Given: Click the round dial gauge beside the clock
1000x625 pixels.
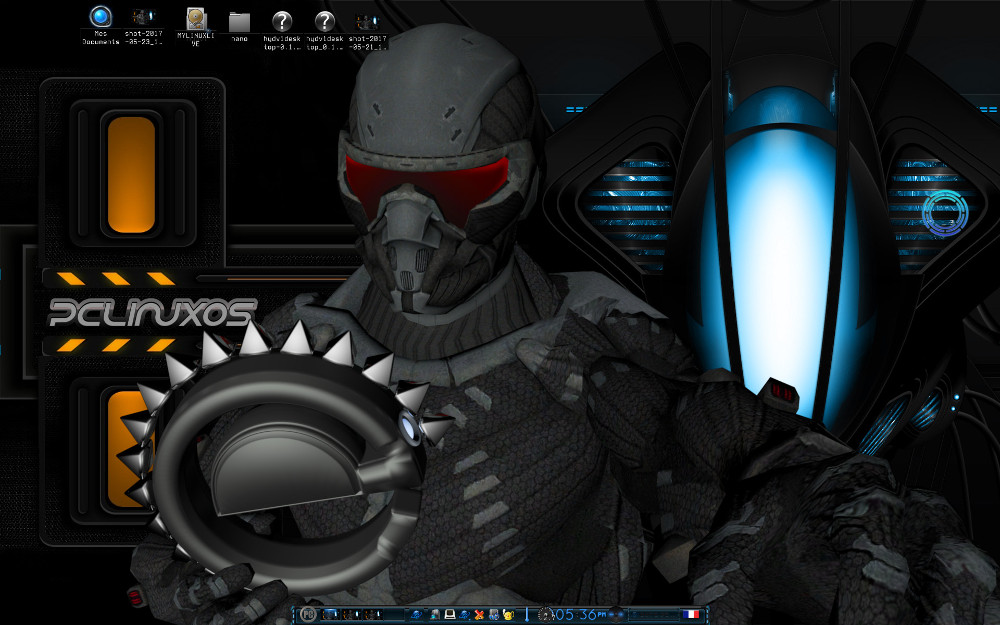Looking at the screenshot, I should 546,614.
